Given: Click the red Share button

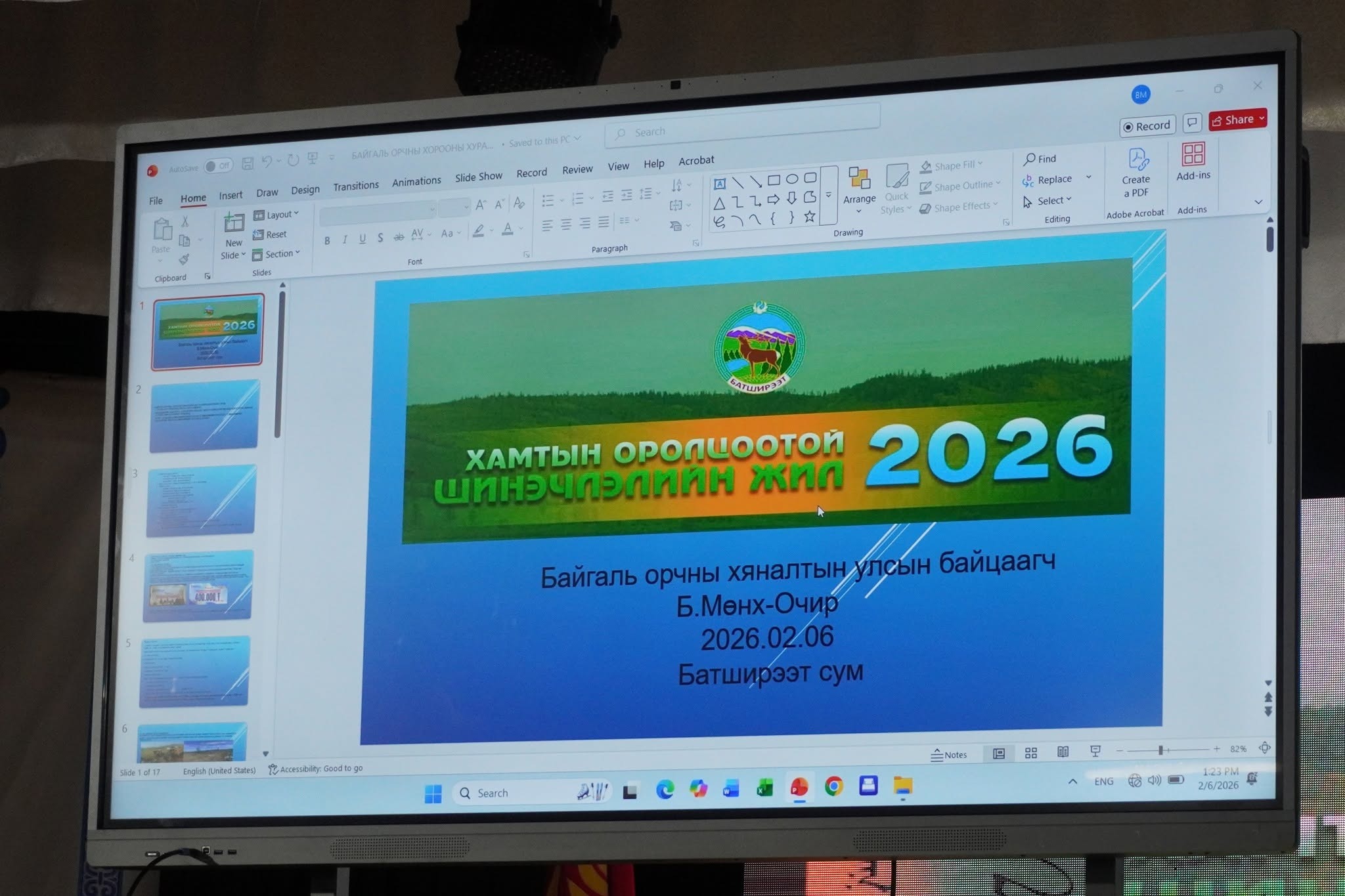Looking at the screenshot, I should (1238, 119).
